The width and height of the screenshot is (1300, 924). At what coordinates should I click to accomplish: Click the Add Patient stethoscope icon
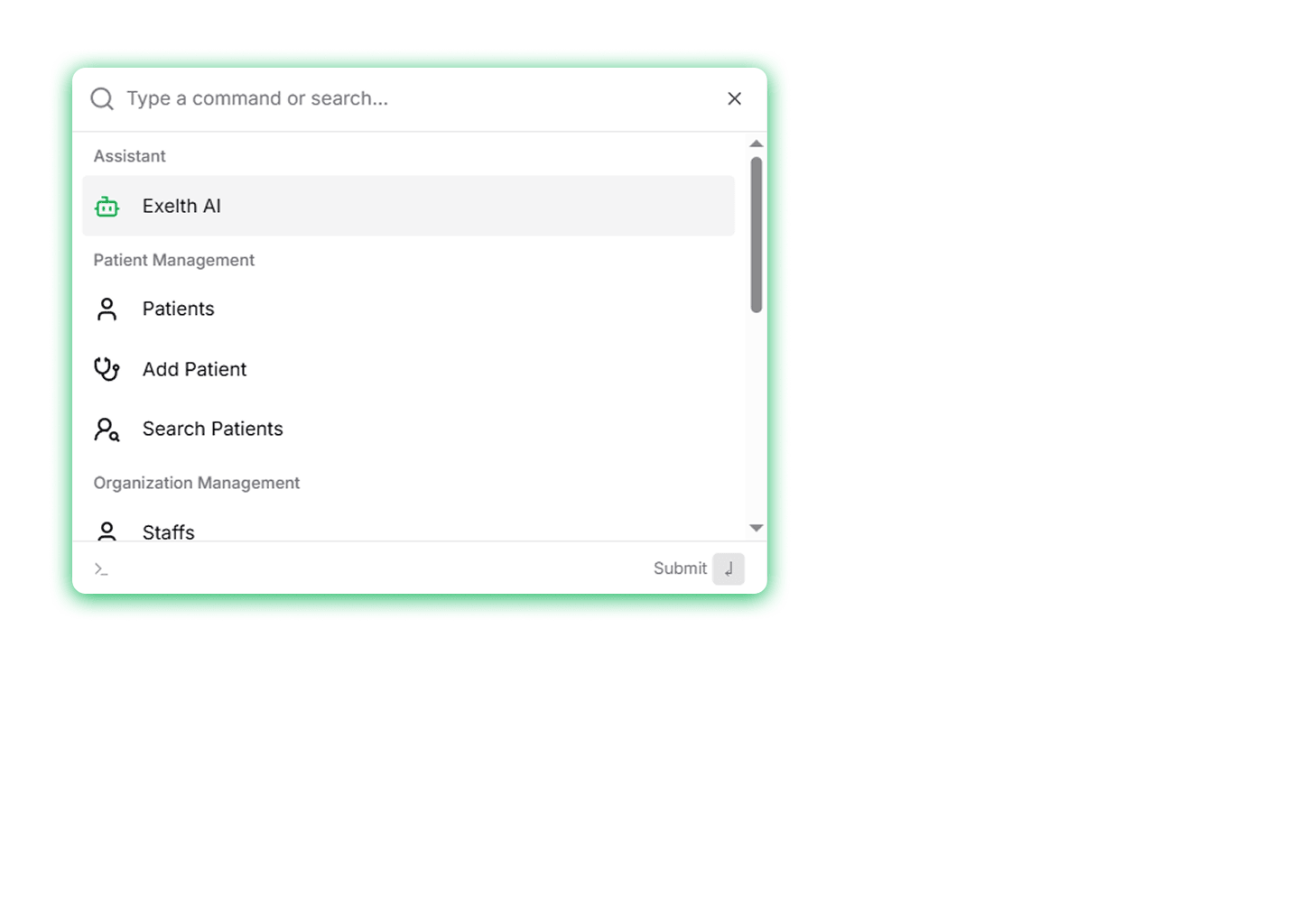tap(107, 369)
